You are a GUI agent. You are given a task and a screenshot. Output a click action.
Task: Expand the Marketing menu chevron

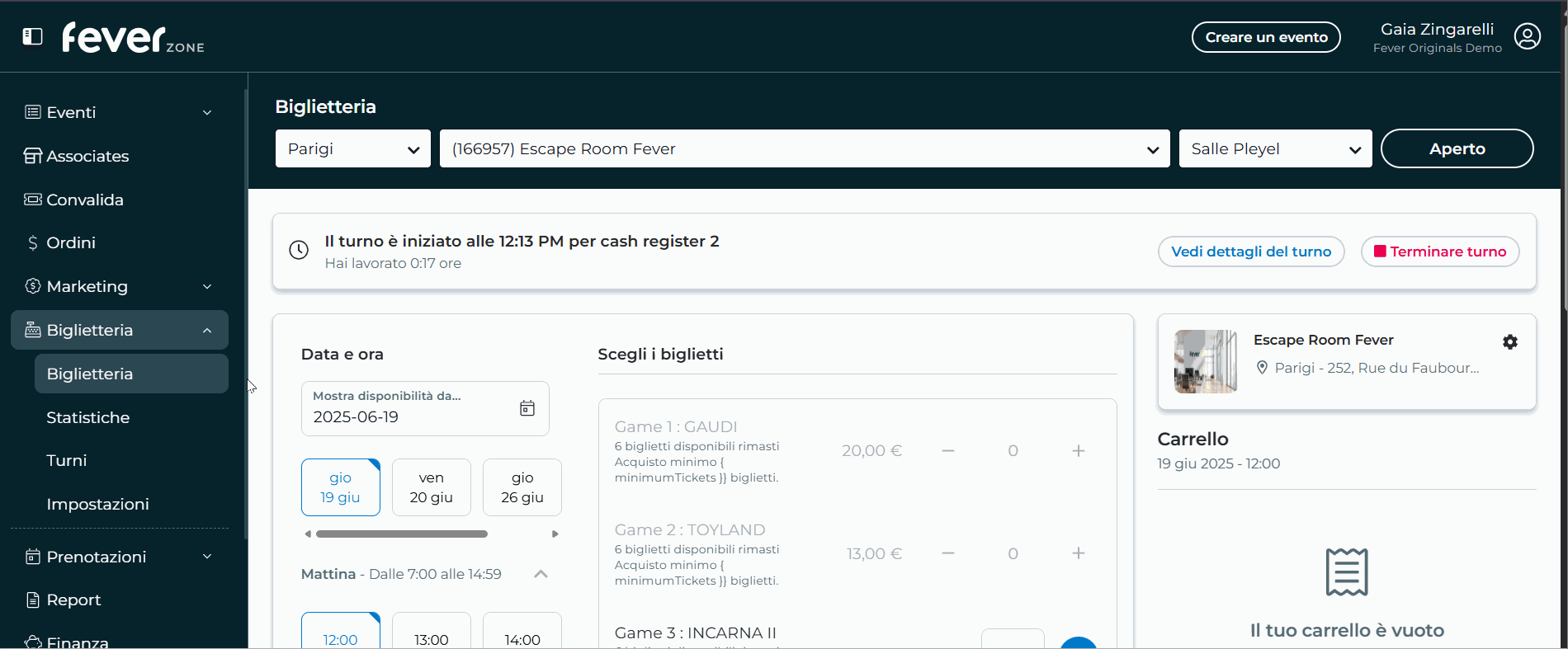click(207, 286)
